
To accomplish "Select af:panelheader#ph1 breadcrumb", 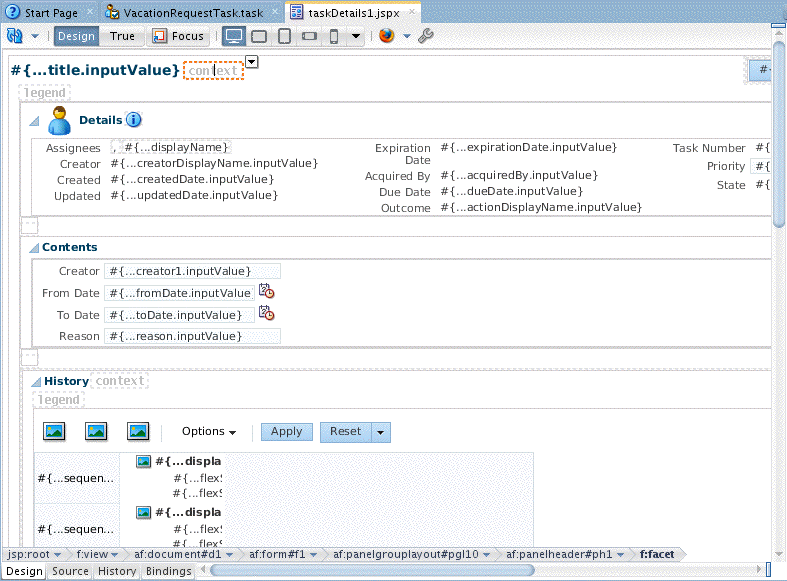I will coord(559,554).
